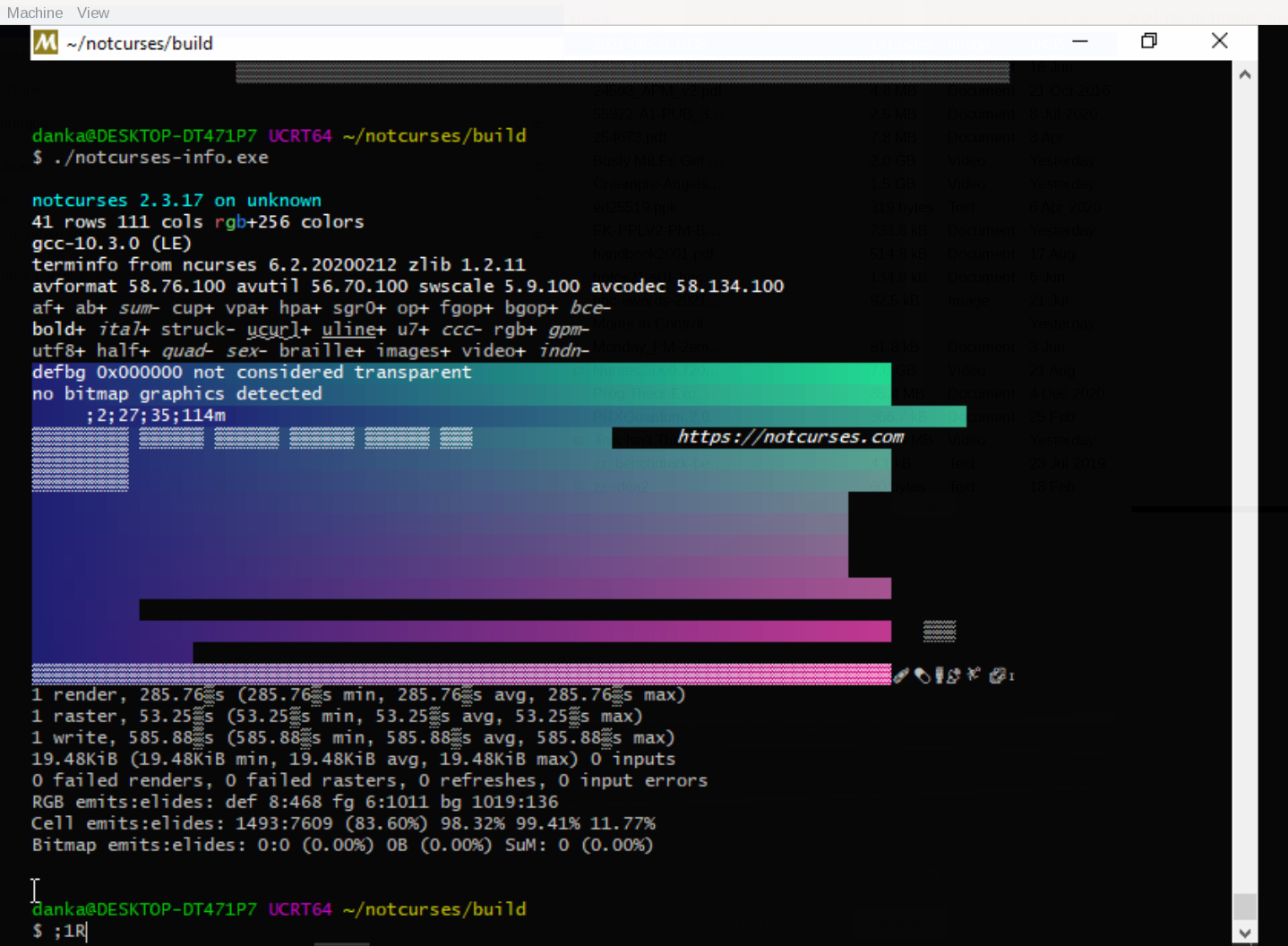Click the ./notcurses-info.exe command line
Image resolution: width=1288 pixels, height=946 pixels.
[150, 158]
